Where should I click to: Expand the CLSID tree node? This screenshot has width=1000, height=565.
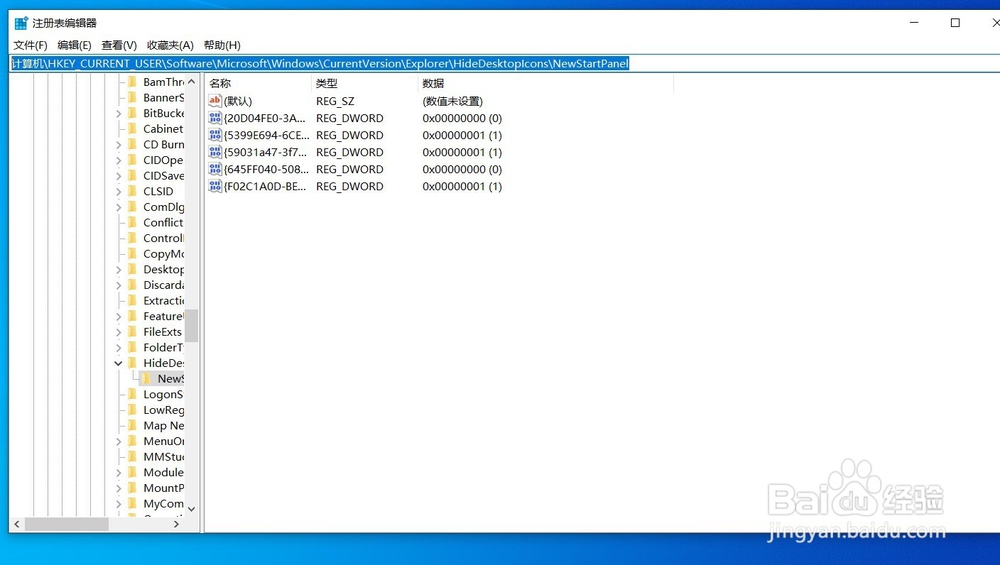(x=119, y=191)
